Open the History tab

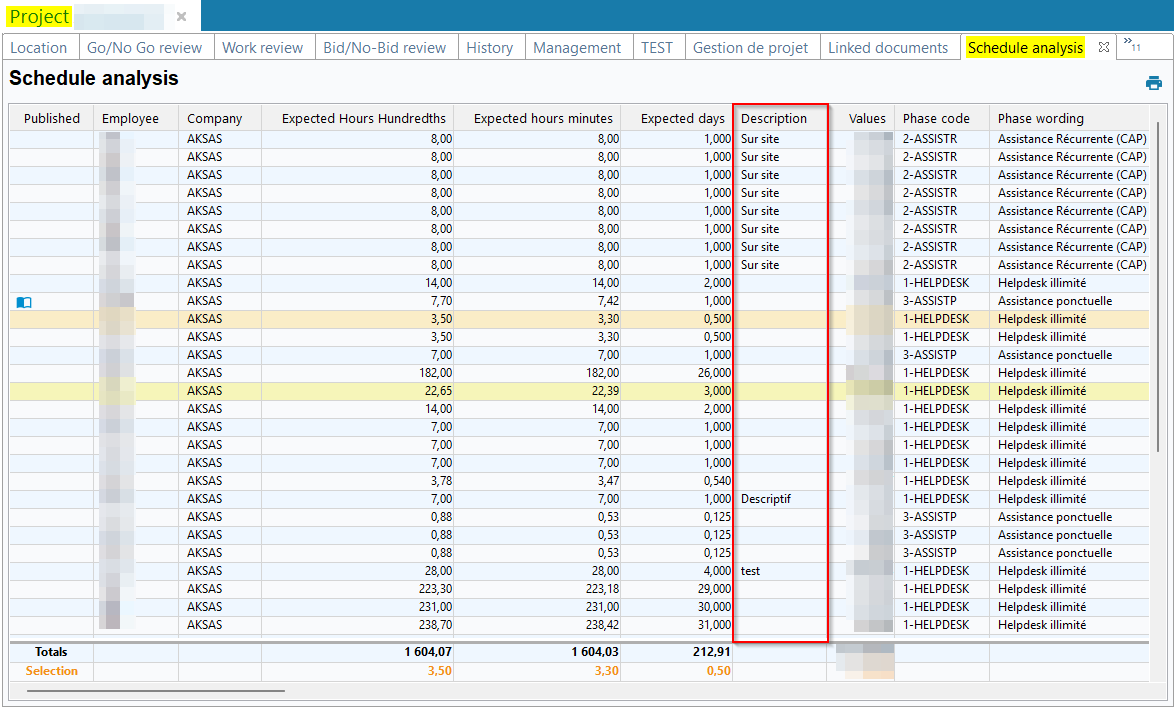tap(489, 48)
